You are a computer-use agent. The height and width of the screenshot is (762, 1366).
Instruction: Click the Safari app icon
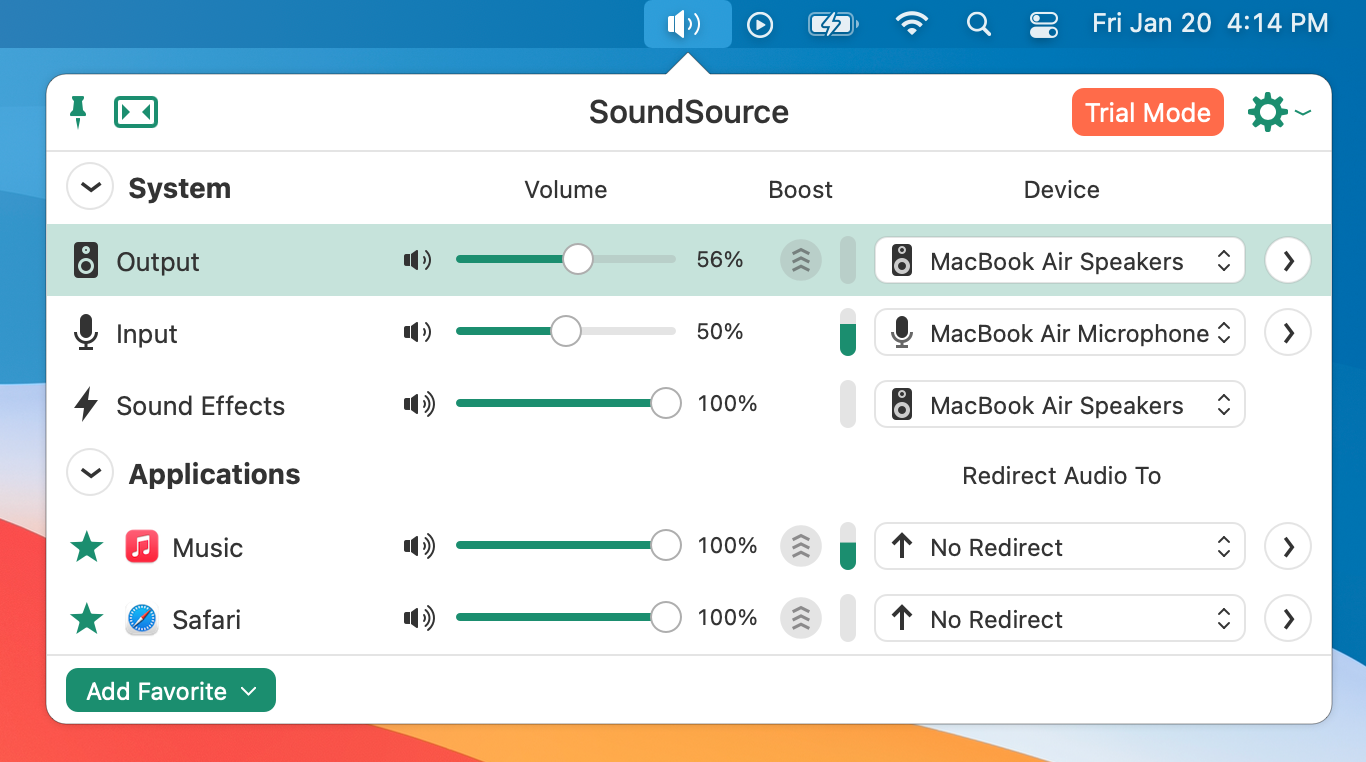click(142, 619)
